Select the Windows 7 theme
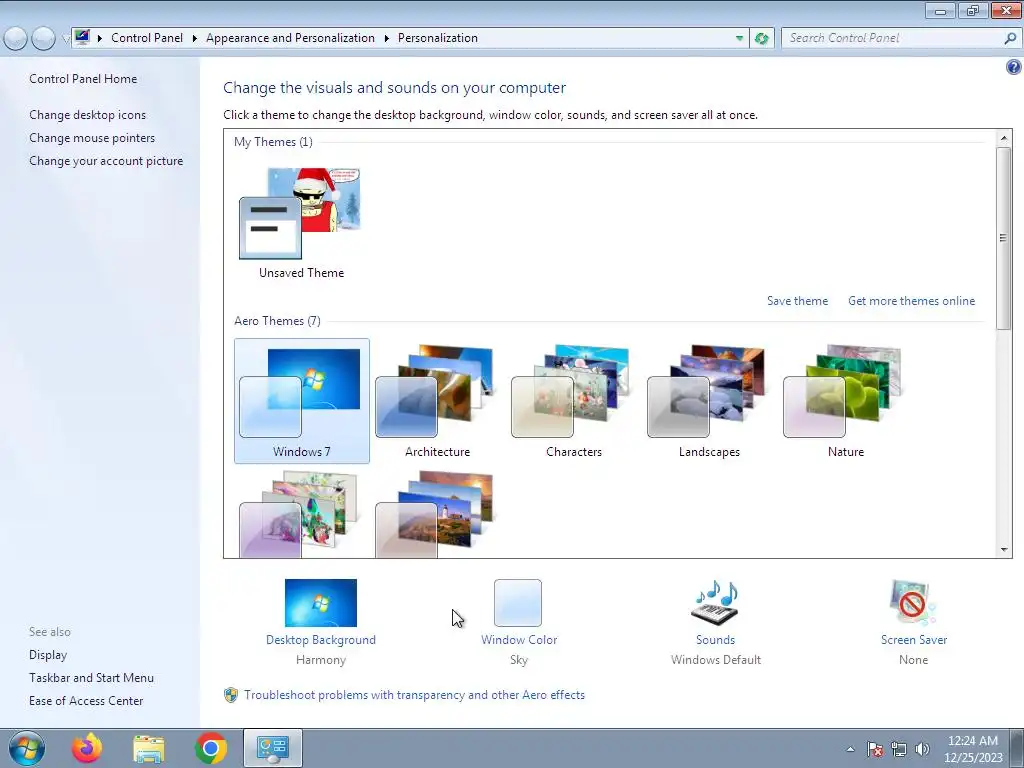This screenshot has width=1024, height=768. 302,401
